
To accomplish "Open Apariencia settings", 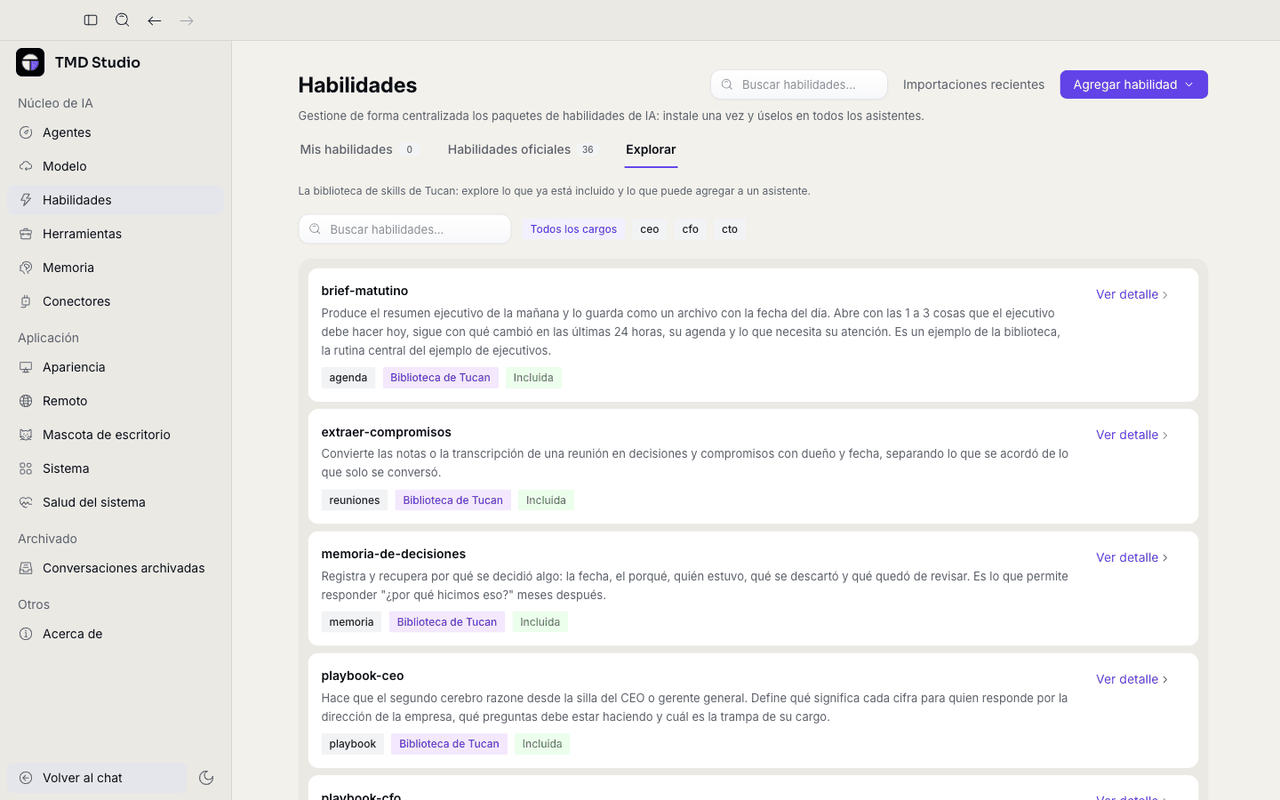I will pyautogui.click(x=116, y=367).
